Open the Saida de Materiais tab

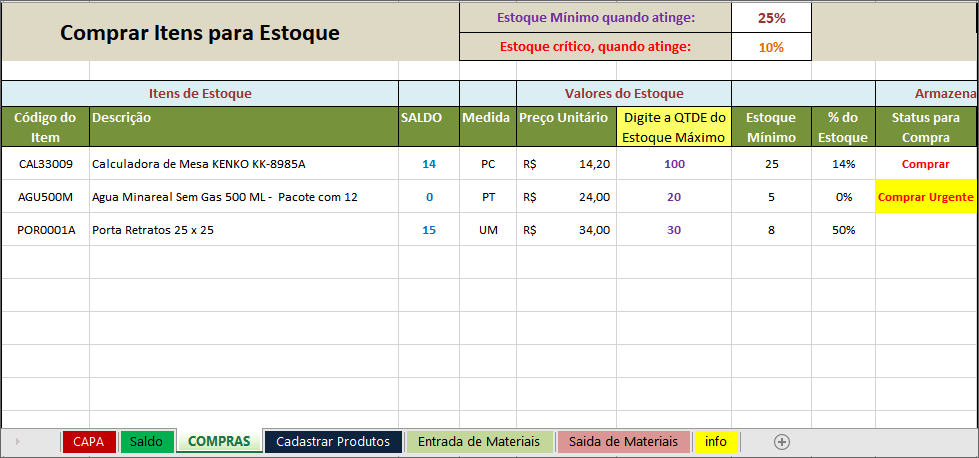623,442
